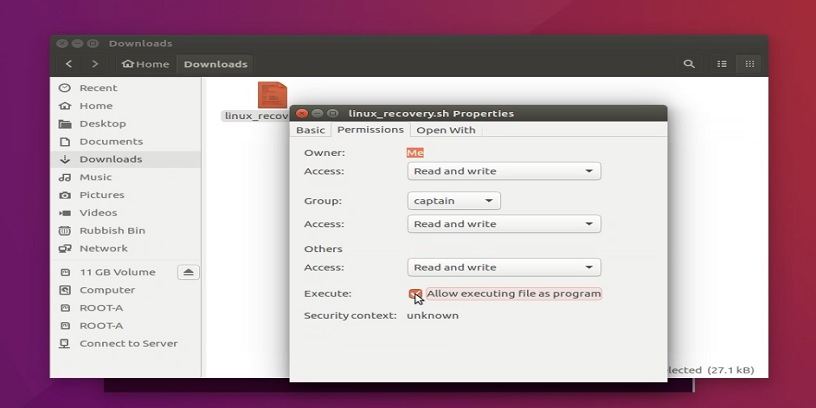Go back with the left arrow button

pyautogui.click(x=69, y=64)
